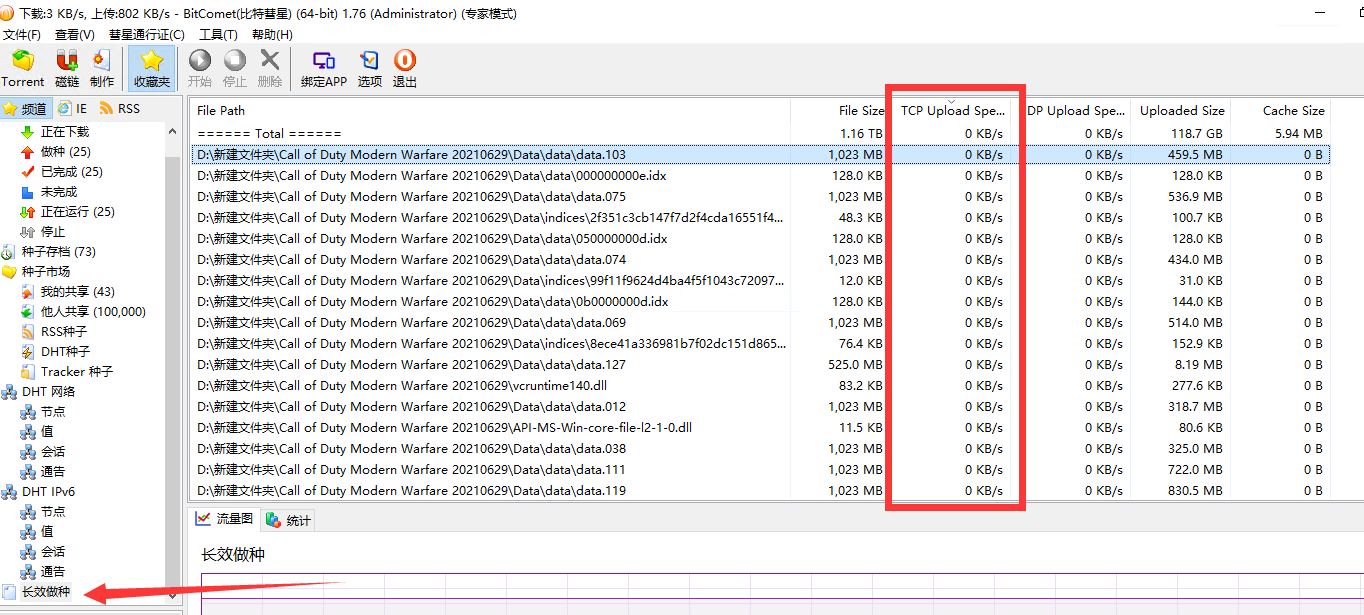
Task: Select the data.069 file row
Action: coord(760,322)
